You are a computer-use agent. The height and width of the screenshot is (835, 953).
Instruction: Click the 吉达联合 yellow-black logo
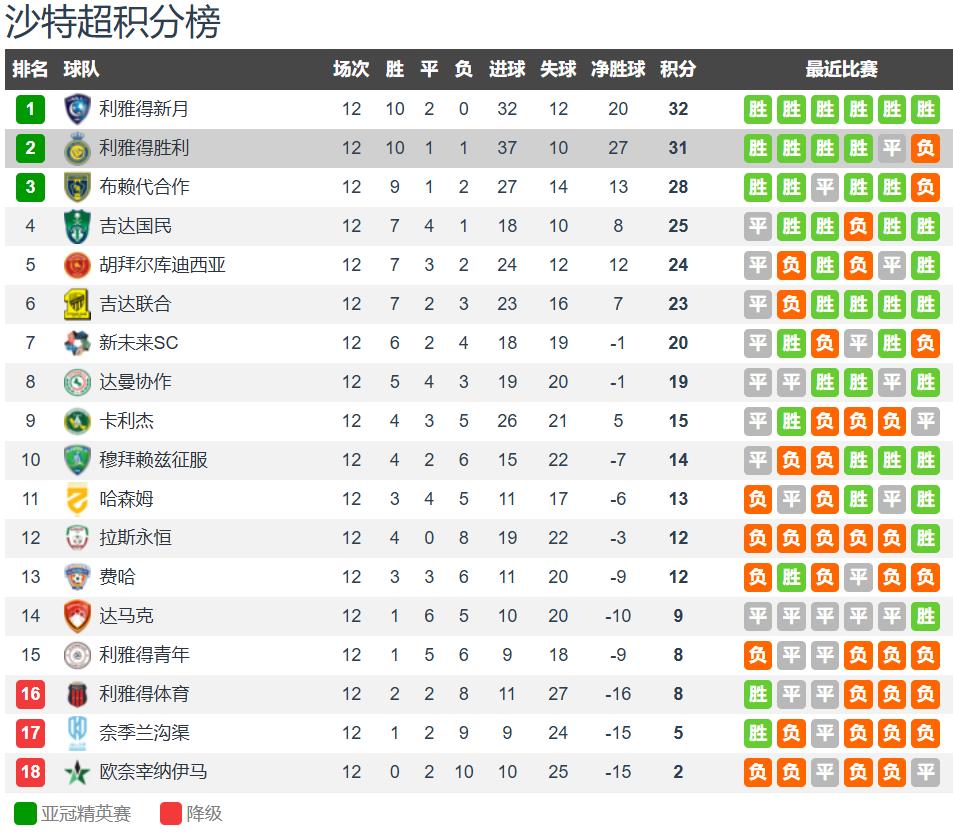click(77, 304)
